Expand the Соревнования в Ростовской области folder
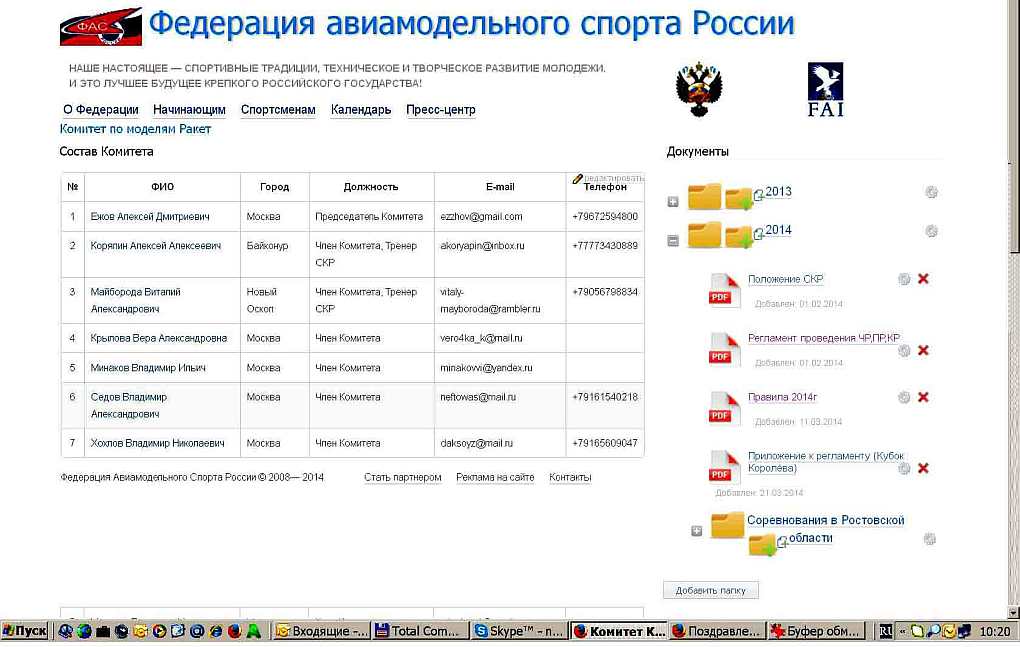1020x647 pixels. 697,531
